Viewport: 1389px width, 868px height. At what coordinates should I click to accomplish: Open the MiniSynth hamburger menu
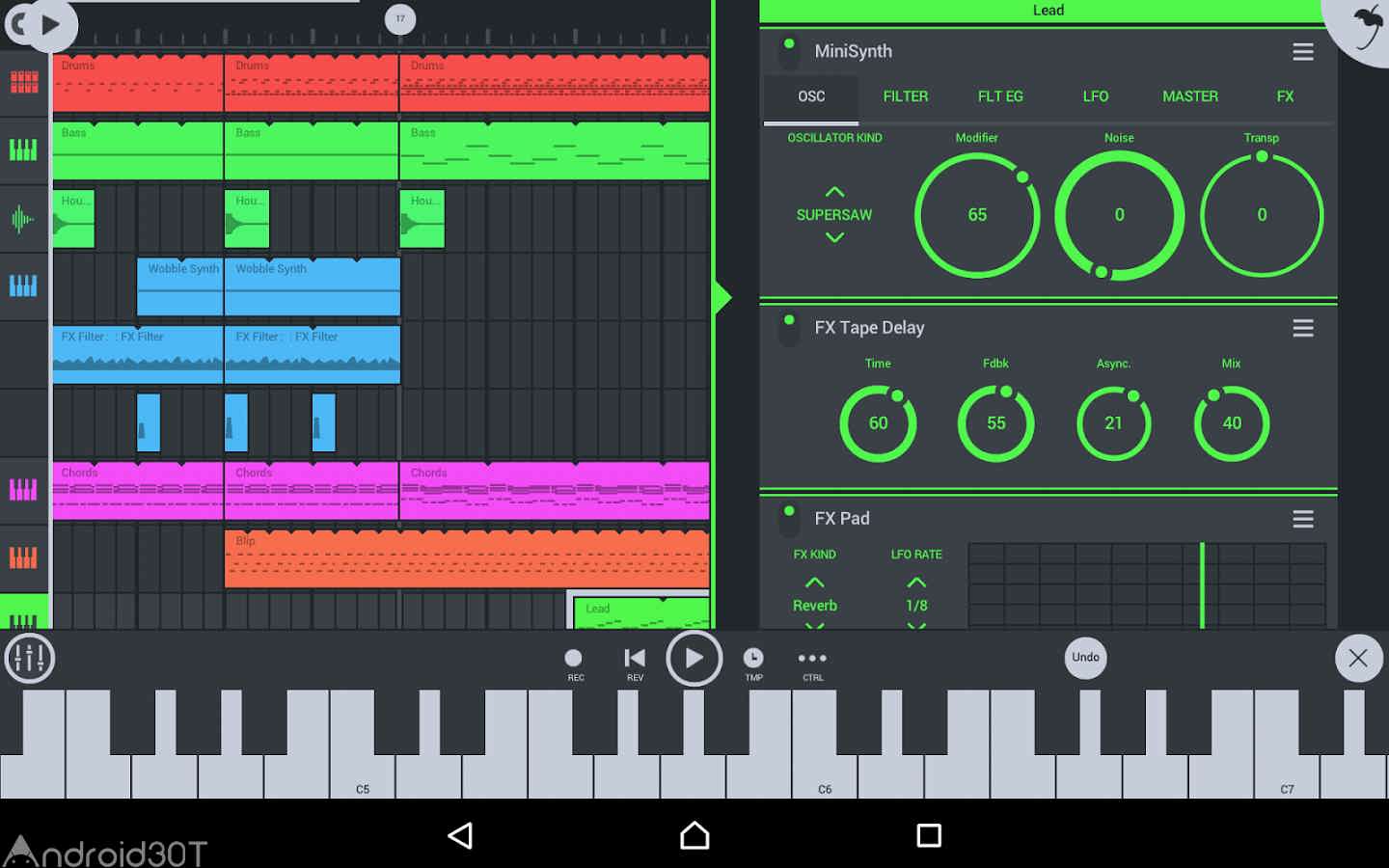1303,52
